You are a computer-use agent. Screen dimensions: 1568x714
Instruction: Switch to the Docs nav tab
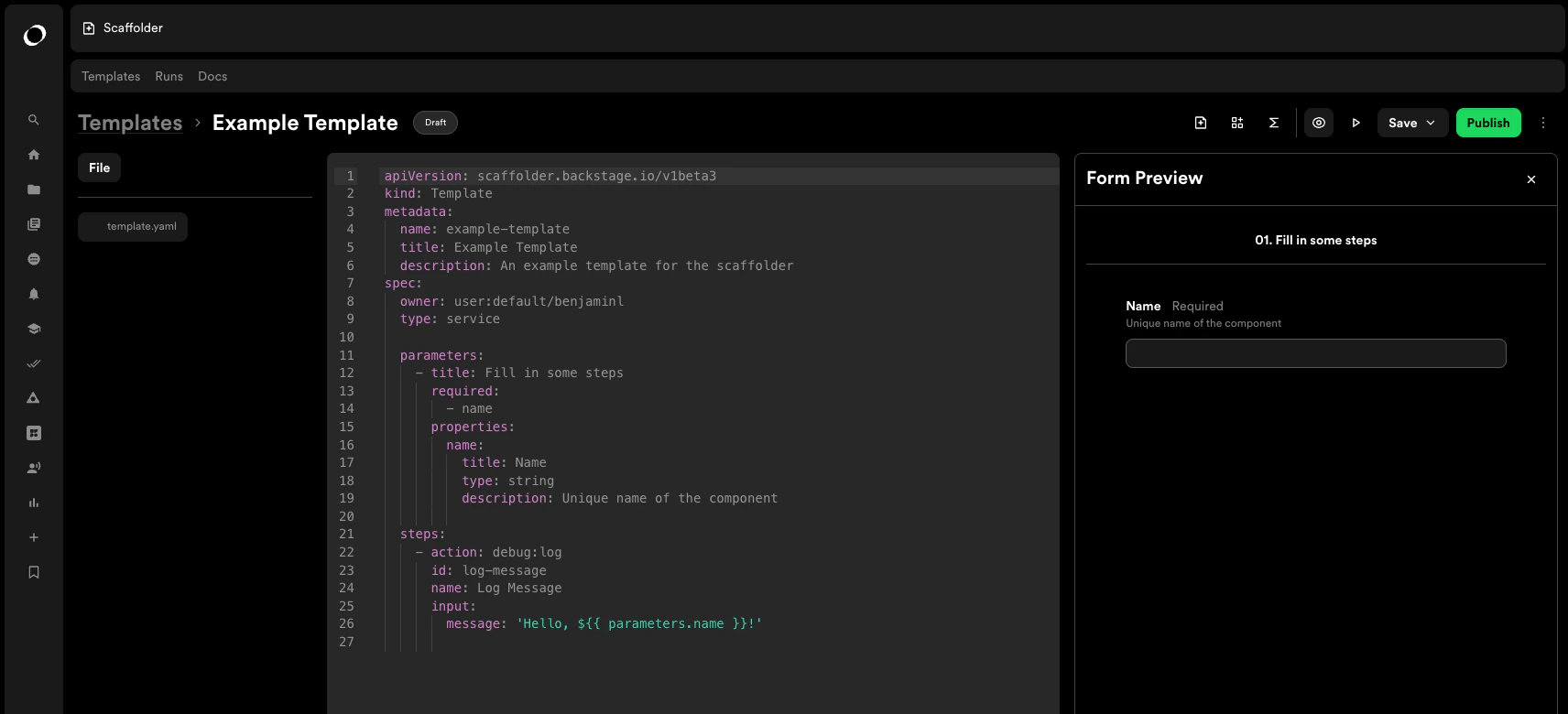pyautogui.click(x=212, y=76)
